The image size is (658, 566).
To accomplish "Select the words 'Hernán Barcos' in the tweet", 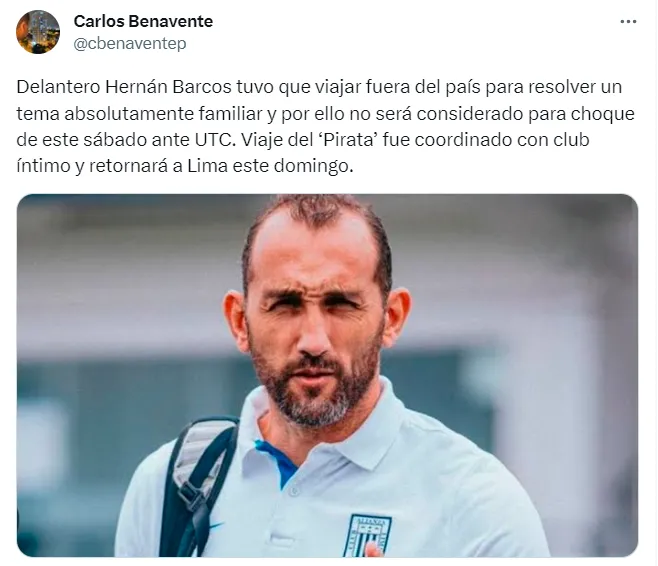I will tap(168, 87).
